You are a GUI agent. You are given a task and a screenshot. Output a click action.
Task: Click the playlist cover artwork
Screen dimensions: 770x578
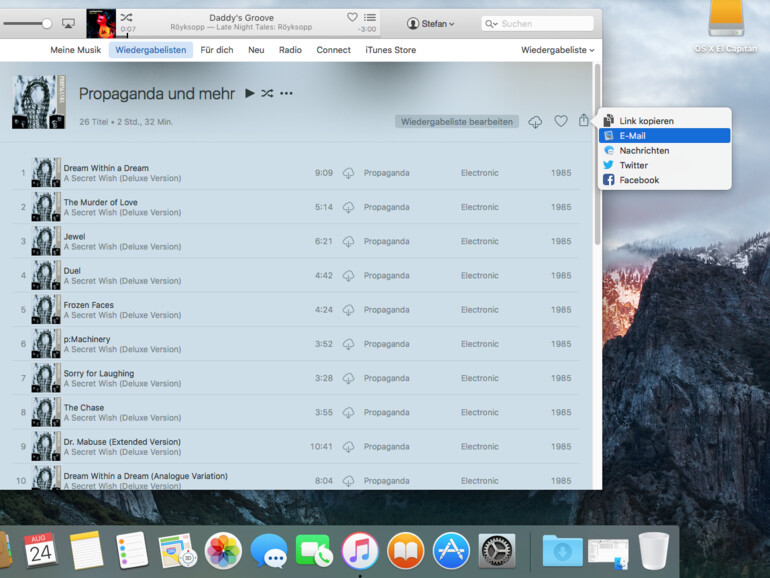(x=39, y=102)
